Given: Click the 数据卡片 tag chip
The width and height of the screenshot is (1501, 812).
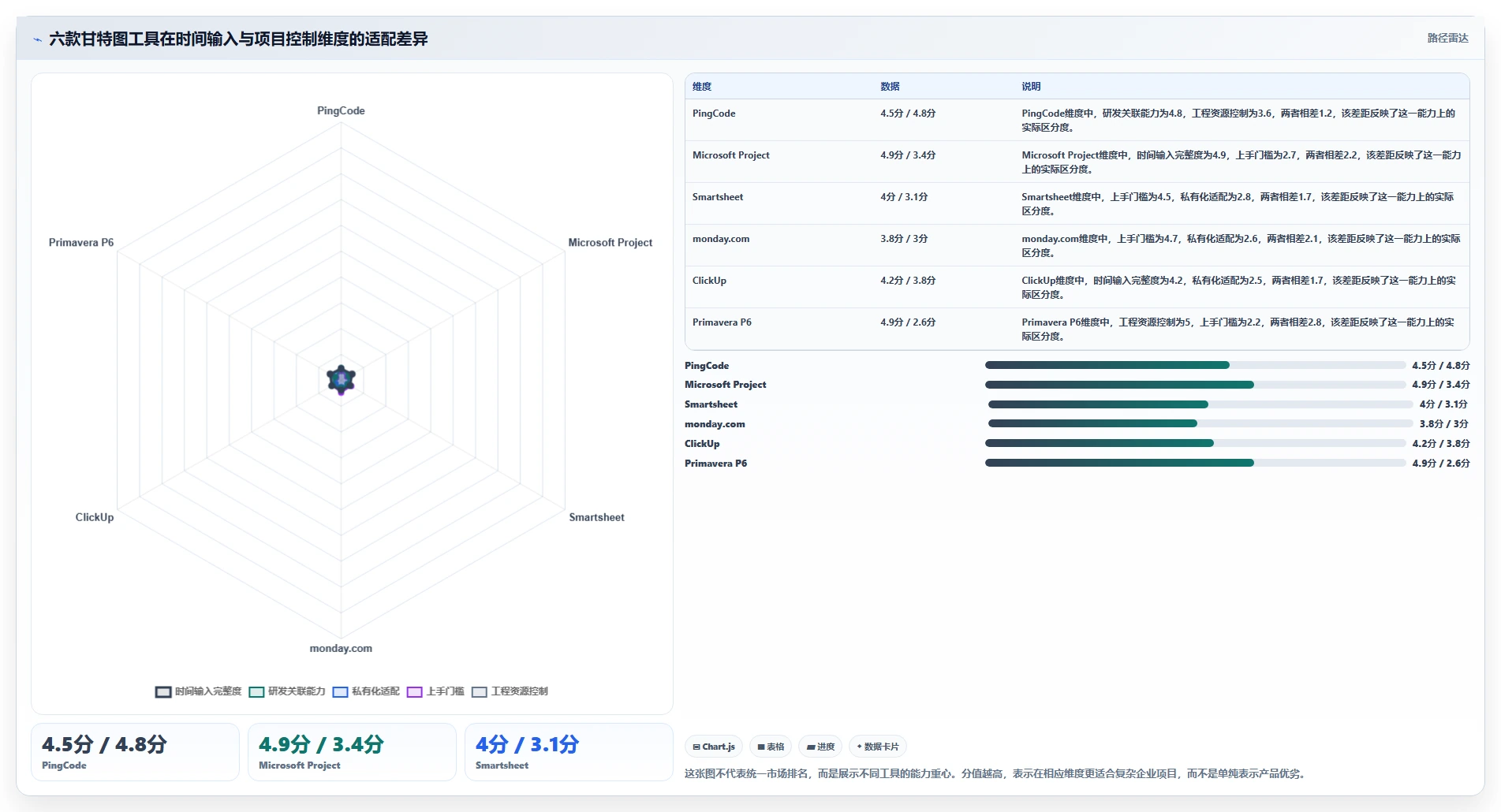Looking at the screenshot, I should (878, 747).
